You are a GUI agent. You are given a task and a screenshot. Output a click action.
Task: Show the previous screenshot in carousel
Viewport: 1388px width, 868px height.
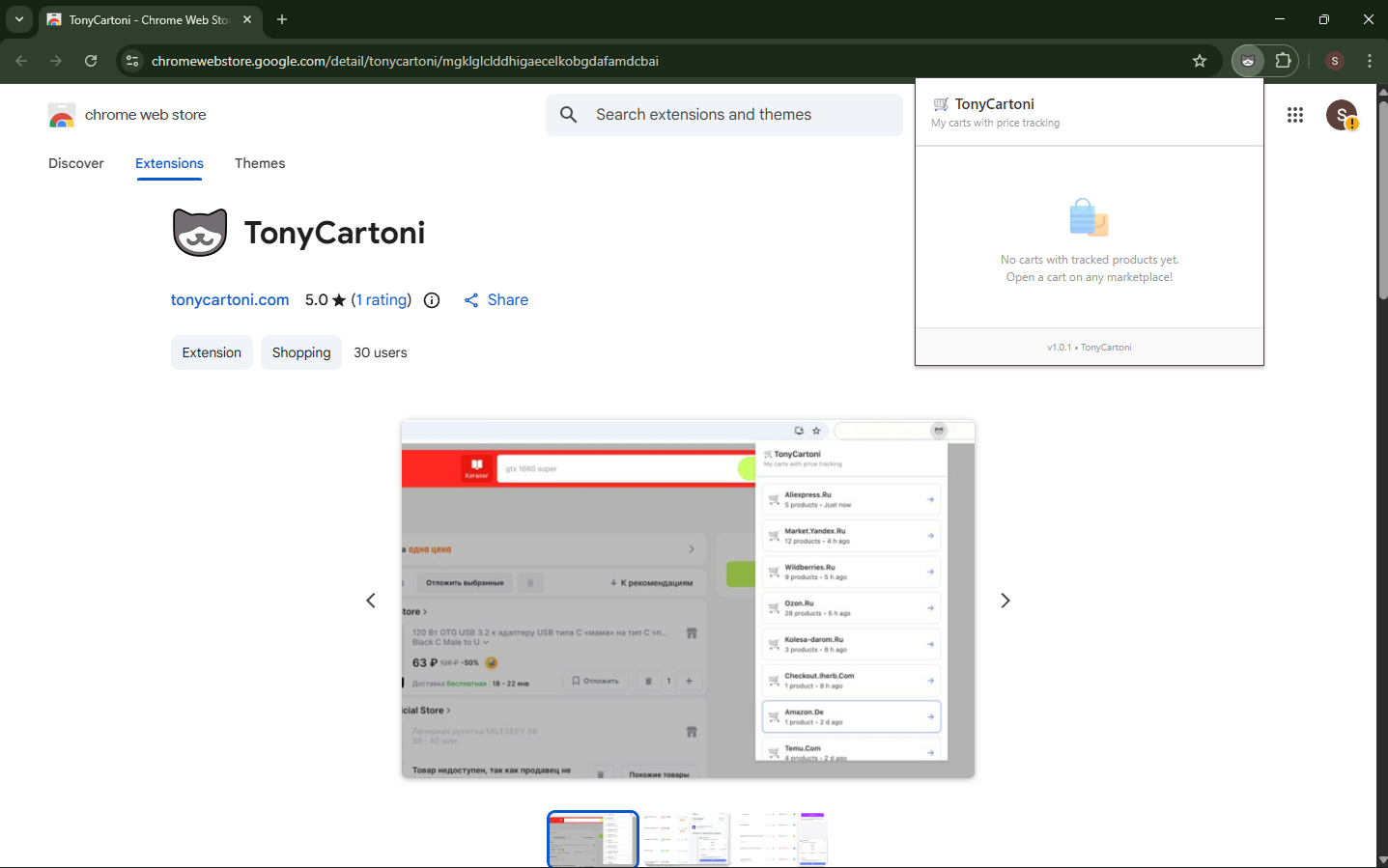371,601
